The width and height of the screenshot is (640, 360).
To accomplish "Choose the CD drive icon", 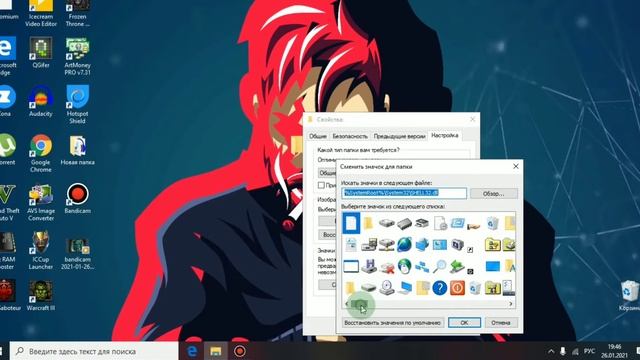I will click(x=387, y=288).
